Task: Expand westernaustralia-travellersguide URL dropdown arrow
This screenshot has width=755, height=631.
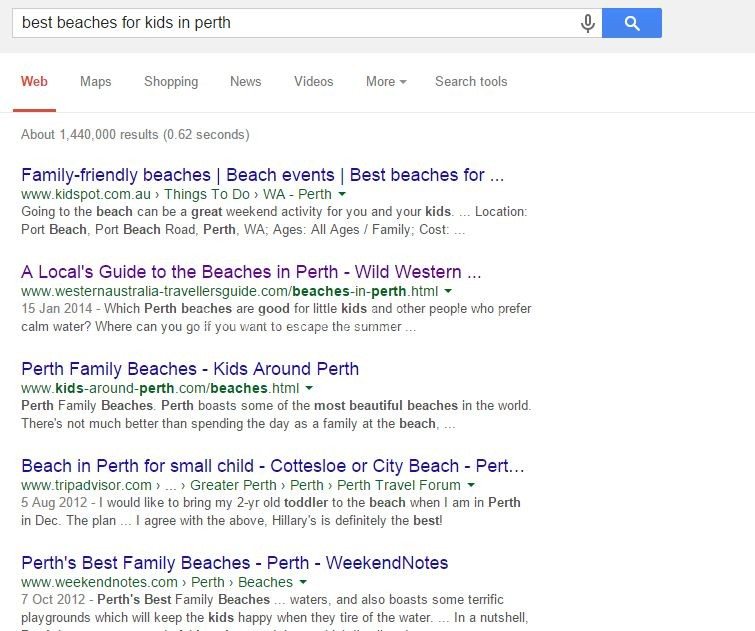Action: (448, 291)
